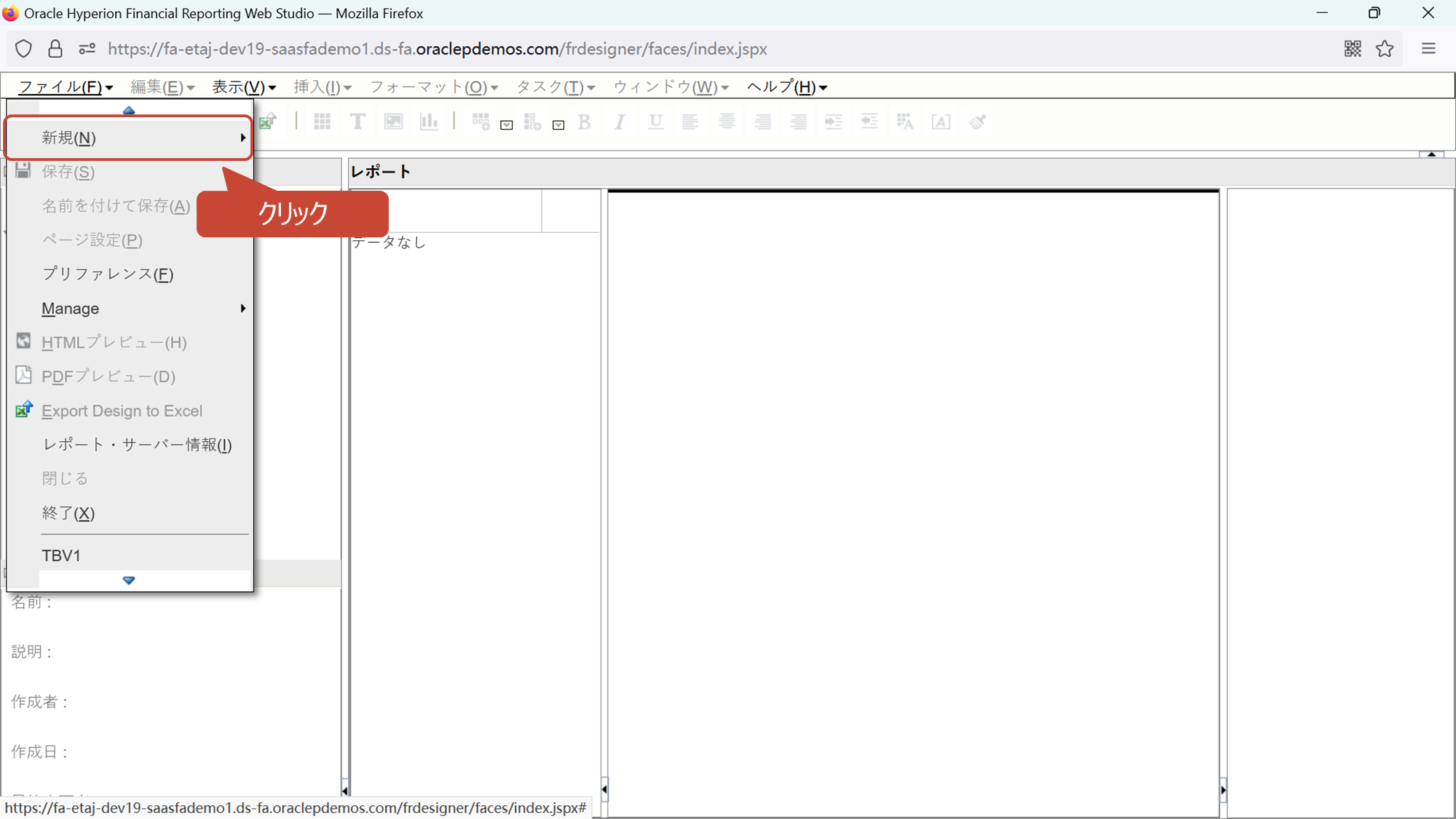Click the insert chart toolbar icon
Screen dimensions: 1456x819
(x=429, y=122)
